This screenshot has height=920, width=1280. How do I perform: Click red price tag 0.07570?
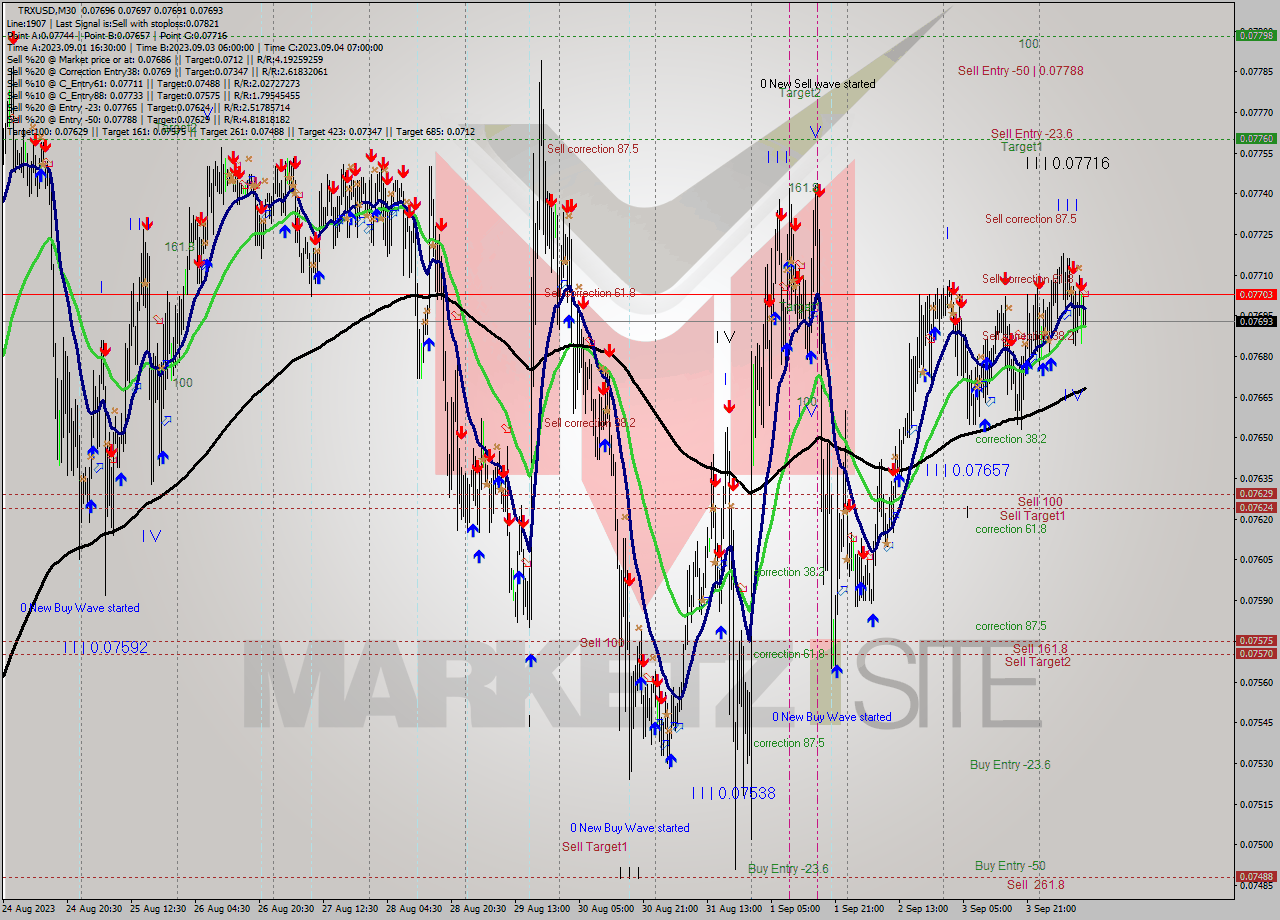(x=1256, y=653)
